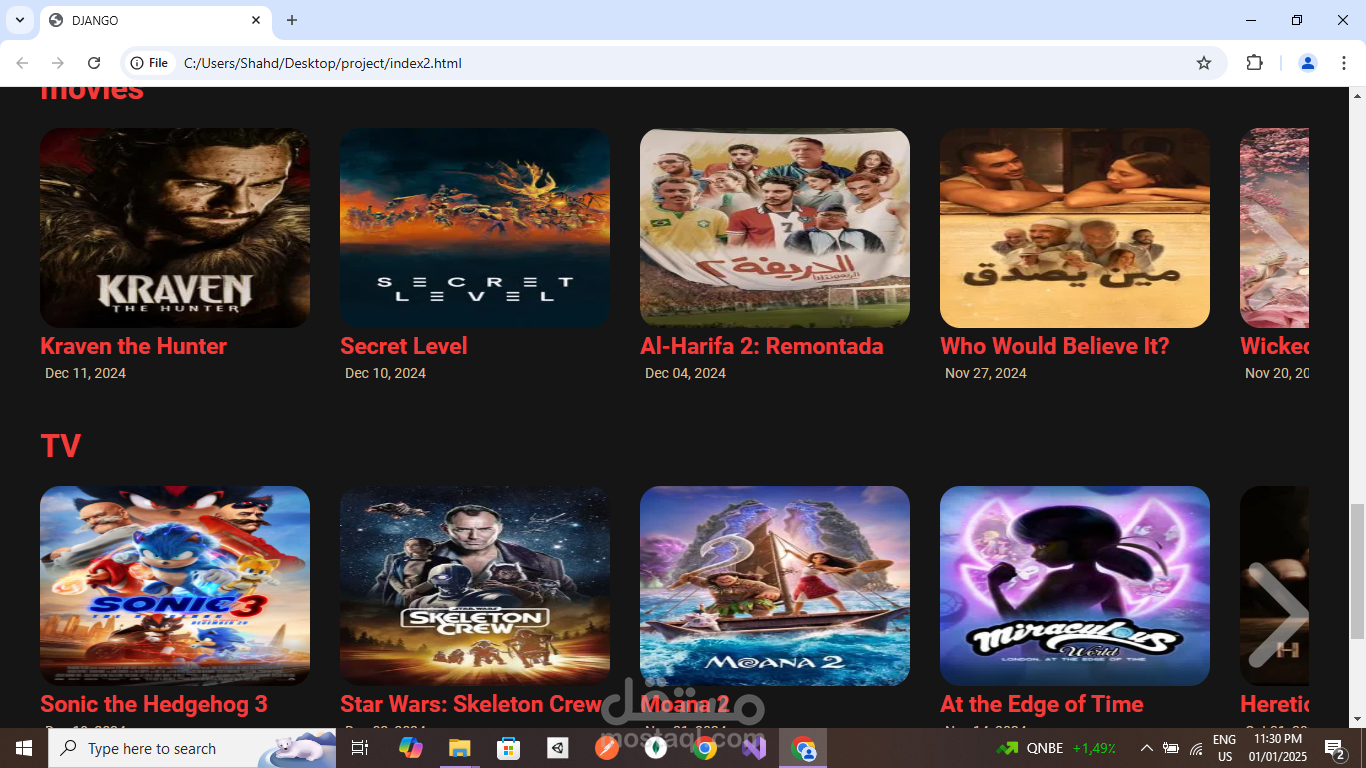This screenshot has height=768, width=1366.
Task: Open the Skeleton Crew poster
Action: [x=475, y=586]
